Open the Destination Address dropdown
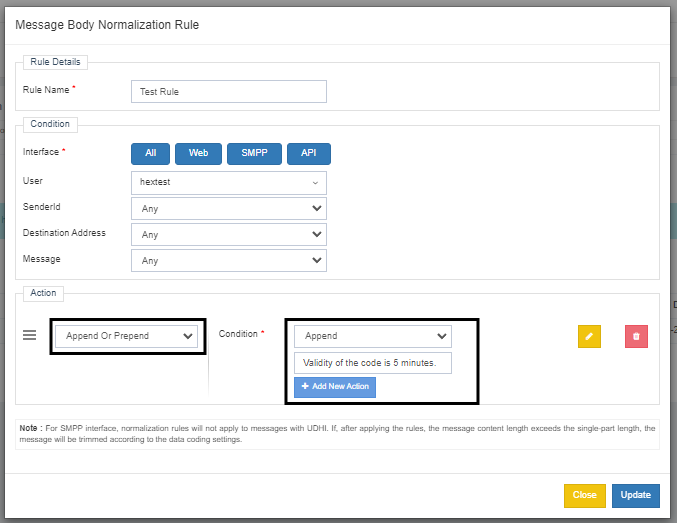Image resolution: width=677 pixels, height=523 pixels. (x=228, y=234)
